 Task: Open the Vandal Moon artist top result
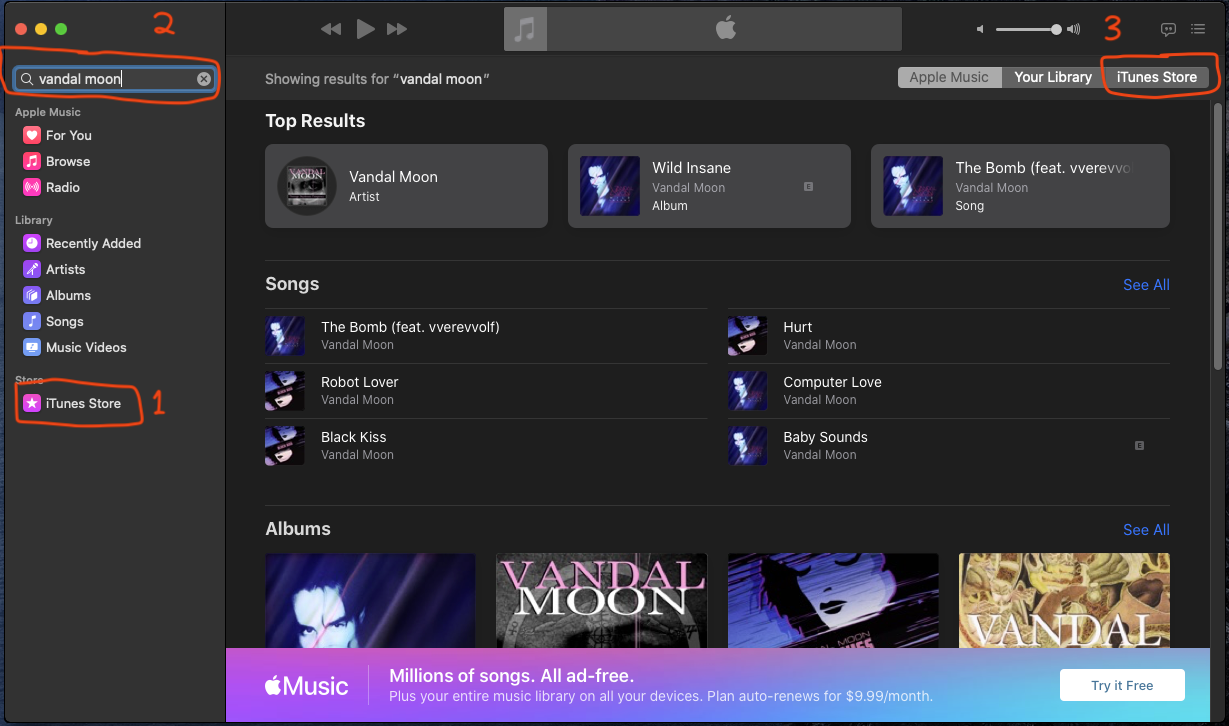click(x=406, y=186)
